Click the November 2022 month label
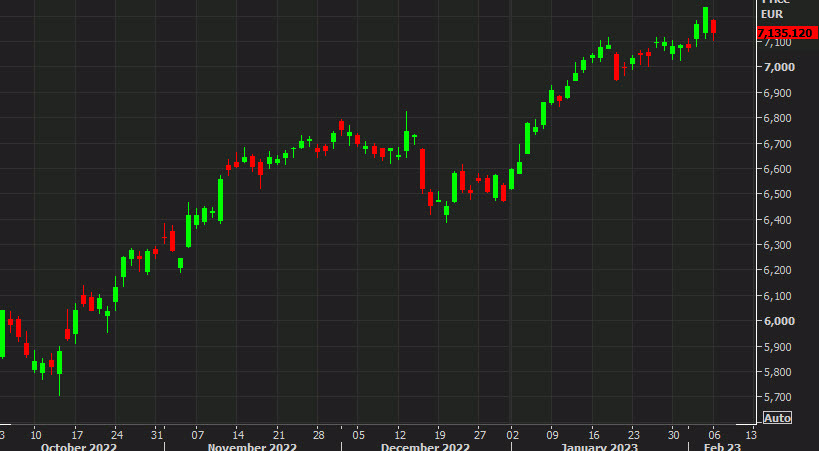Screen dimensions: 819x451 (x=252, y=447)
